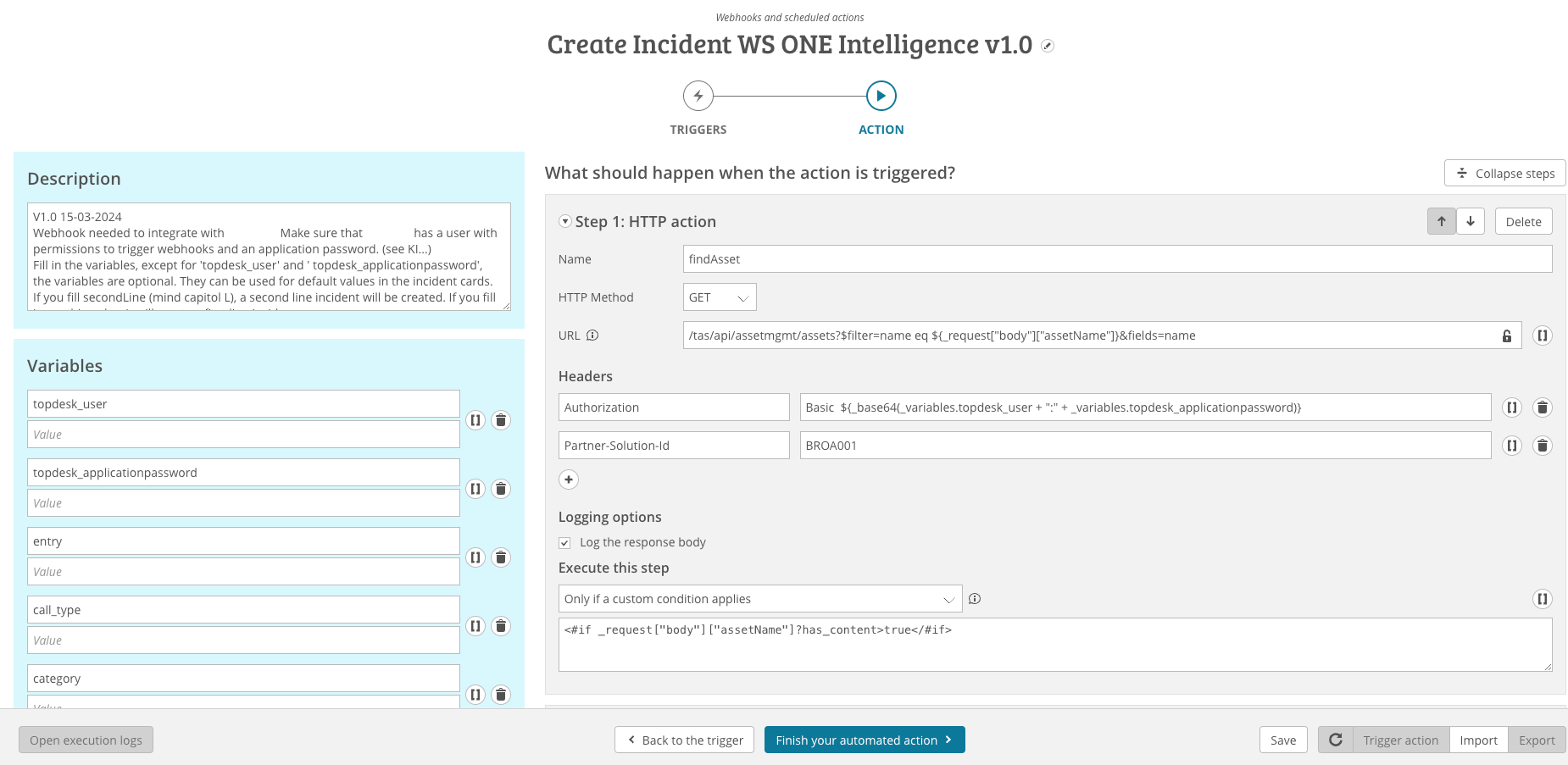
Task: Click the insert-variable icon beside the Authorization value
Action: tap(1512, 407)
